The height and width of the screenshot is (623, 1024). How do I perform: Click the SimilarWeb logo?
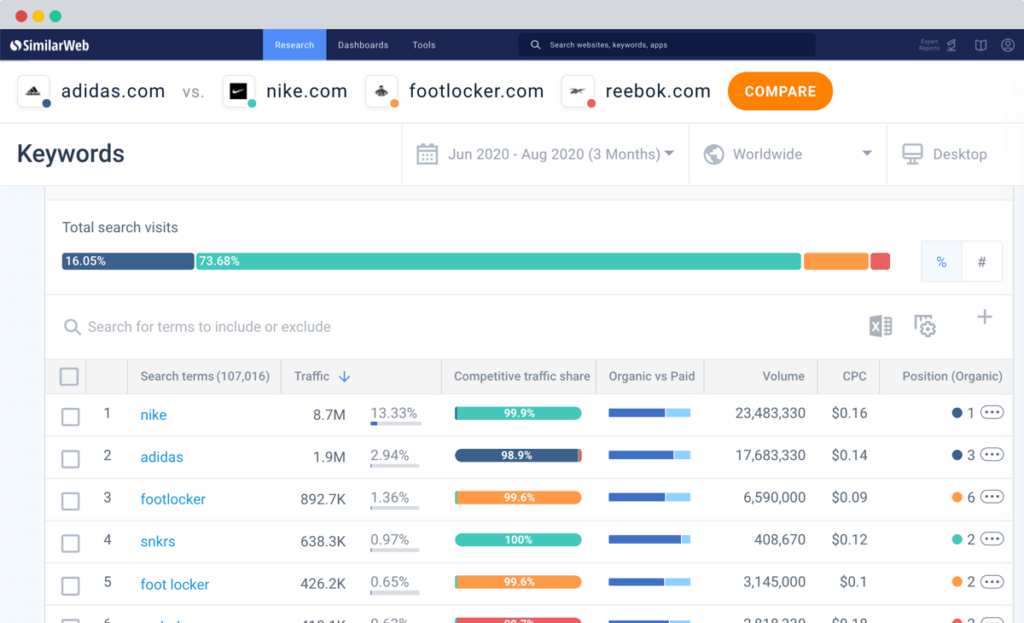(52, 45)
